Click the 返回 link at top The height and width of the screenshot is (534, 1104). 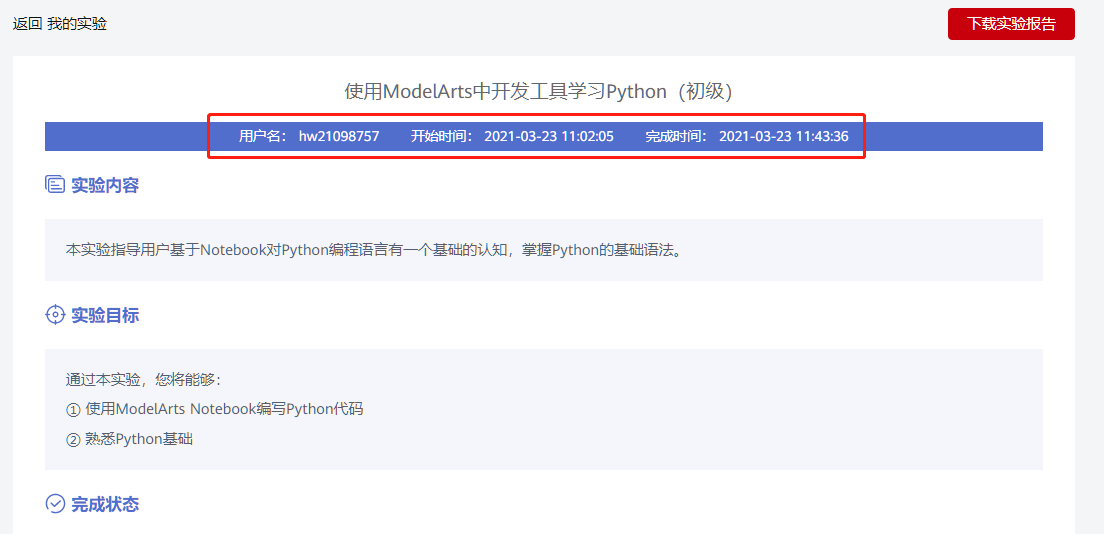tap(28, 24)
